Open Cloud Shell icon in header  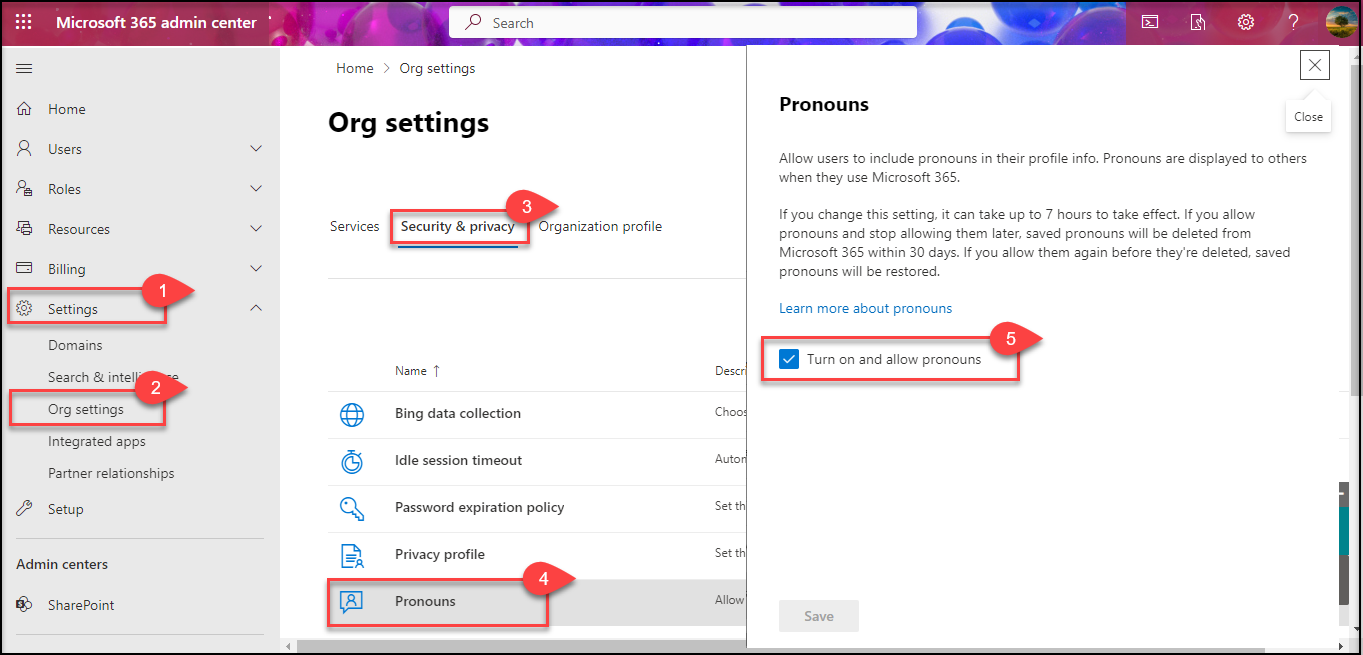tap(1150, 22)
